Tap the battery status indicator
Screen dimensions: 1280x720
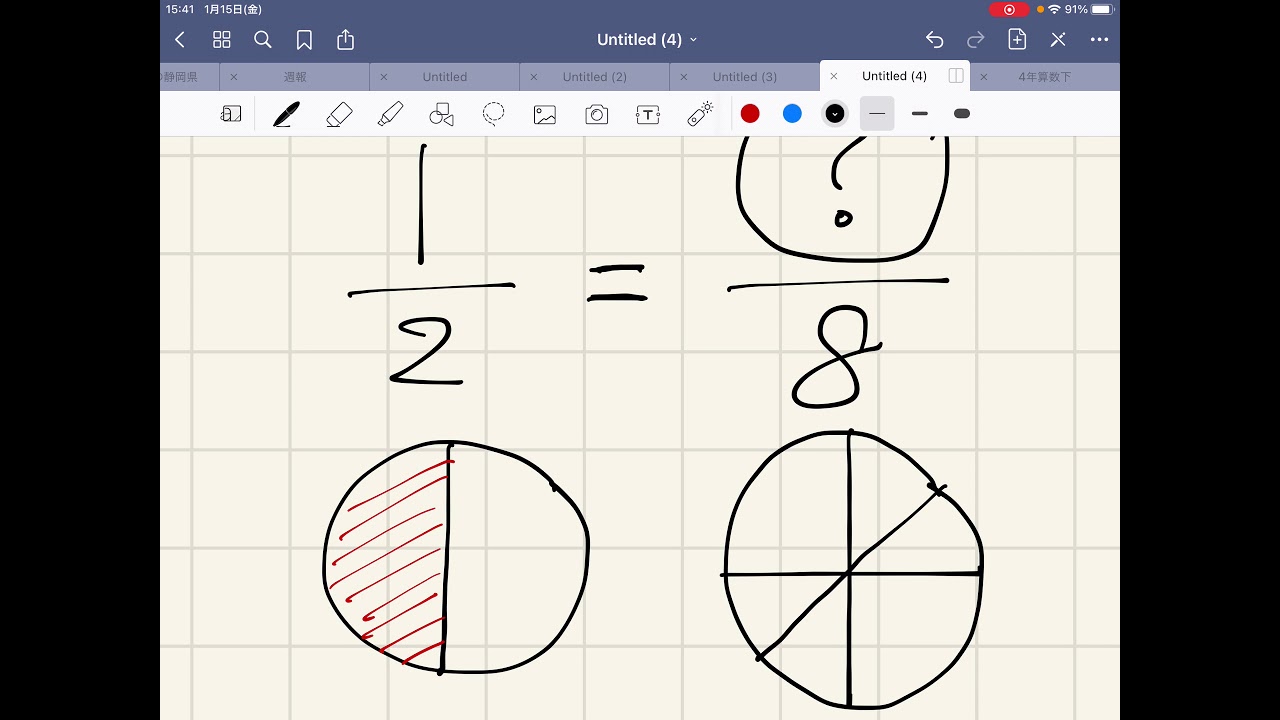tap(1102, 9)
